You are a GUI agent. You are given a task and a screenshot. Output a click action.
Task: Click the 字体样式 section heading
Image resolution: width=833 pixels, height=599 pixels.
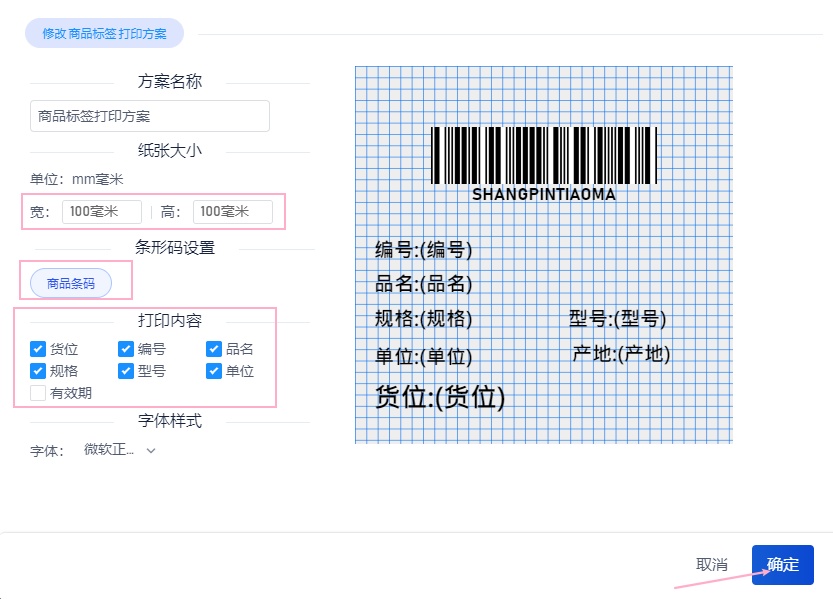coord(170,421)
